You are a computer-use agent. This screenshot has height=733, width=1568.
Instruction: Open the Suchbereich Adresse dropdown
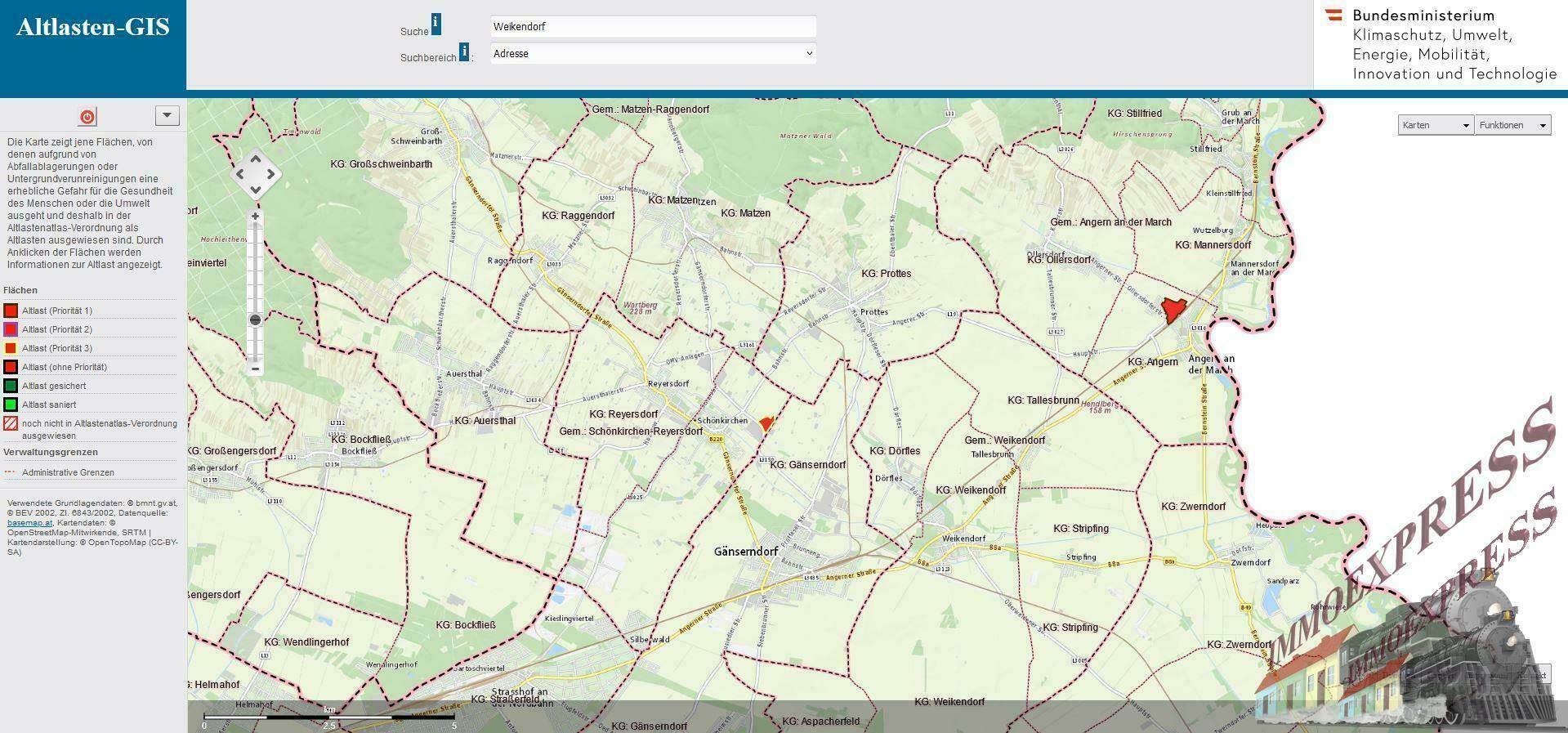point(653,53)
